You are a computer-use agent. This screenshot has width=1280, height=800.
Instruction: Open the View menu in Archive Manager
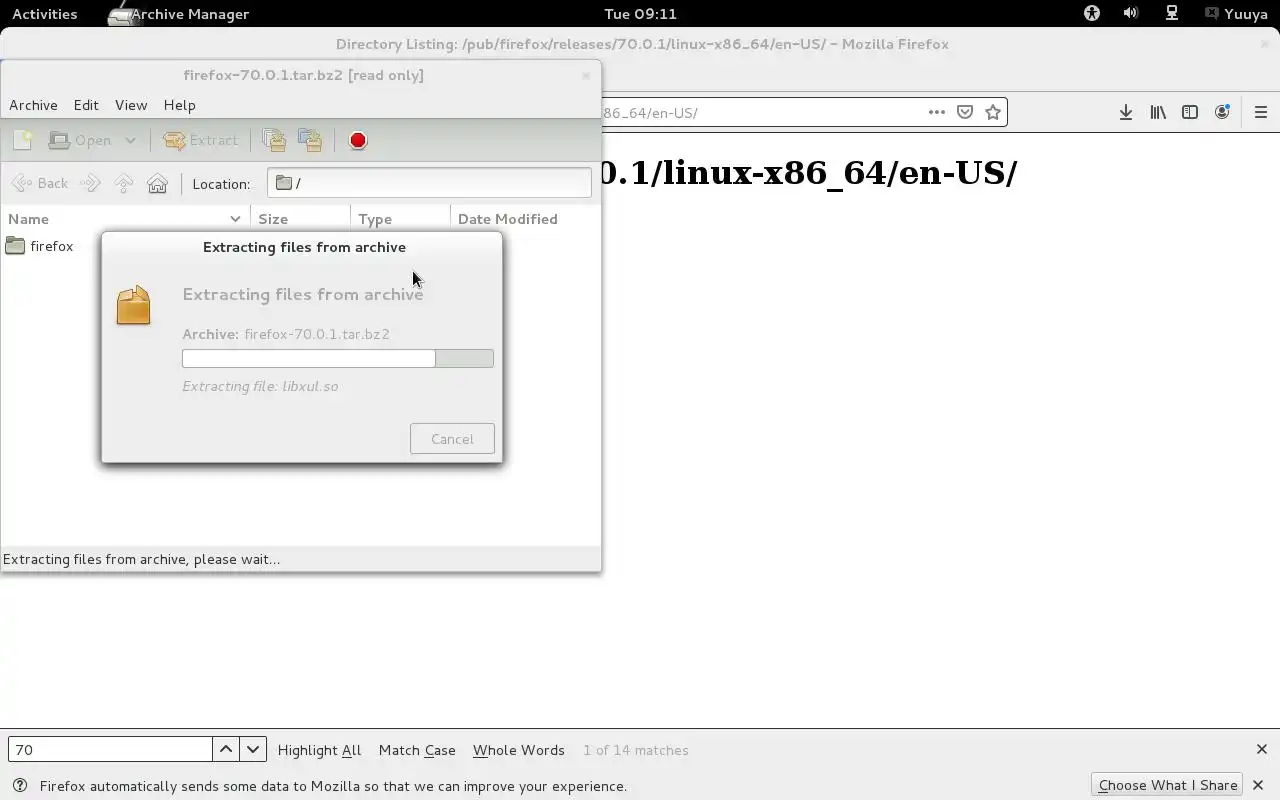131,105
